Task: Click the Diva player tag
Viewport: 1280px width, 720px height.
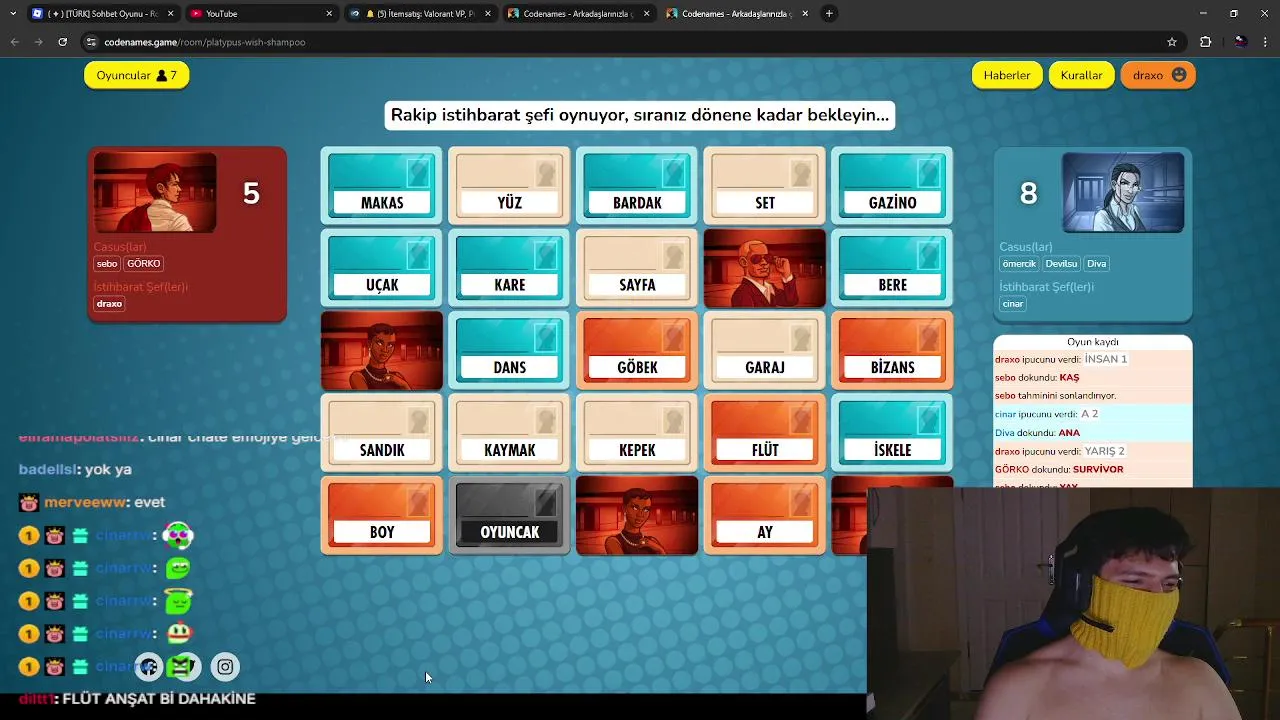Action: tap(1097, 264)
